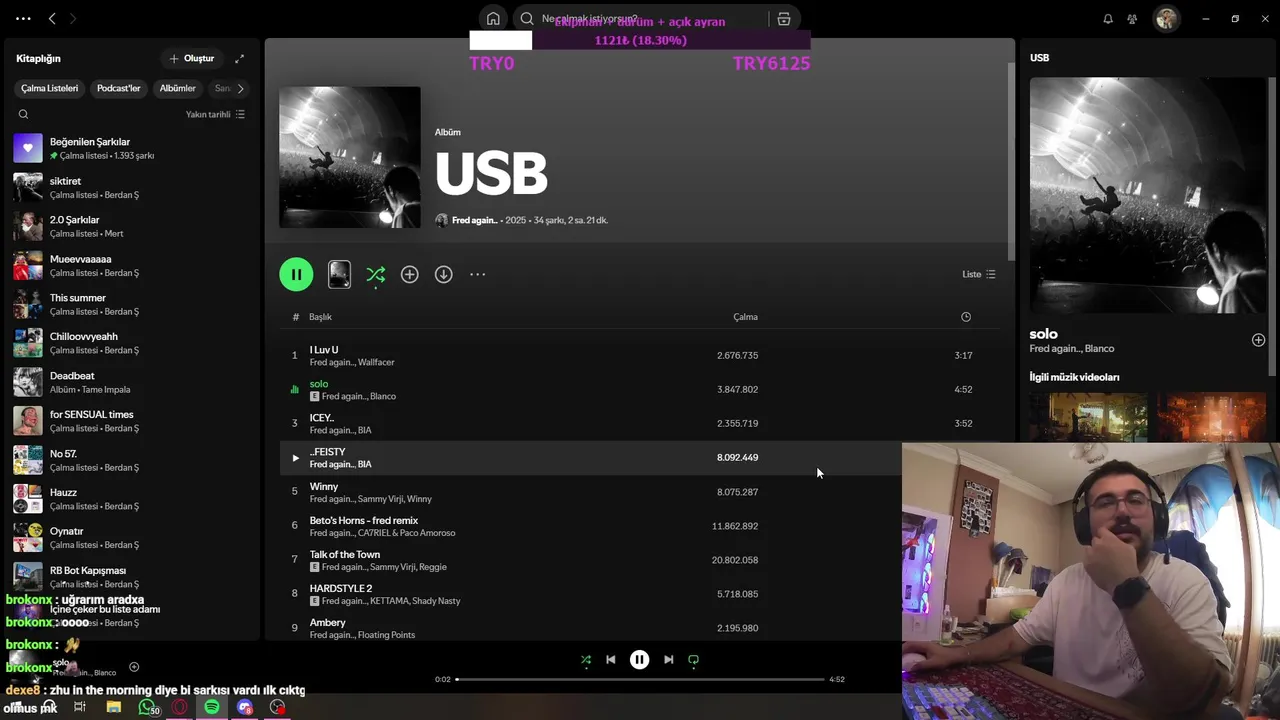
Task: Pause the album with the green button
Action: pyautogui.click(x=296, y=274)
